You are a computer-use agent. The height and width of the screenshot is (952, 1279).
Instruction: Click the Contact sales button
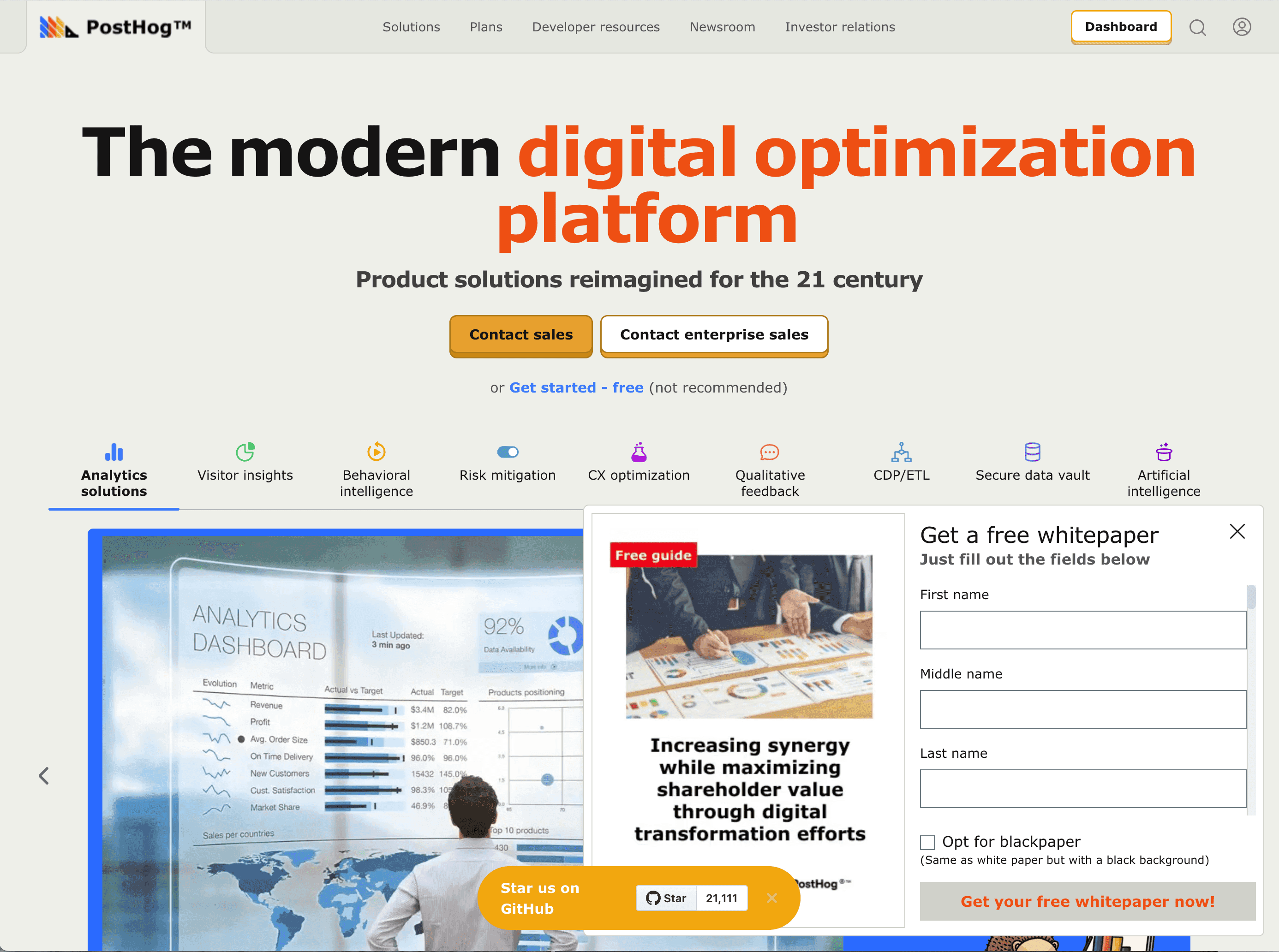520,334
